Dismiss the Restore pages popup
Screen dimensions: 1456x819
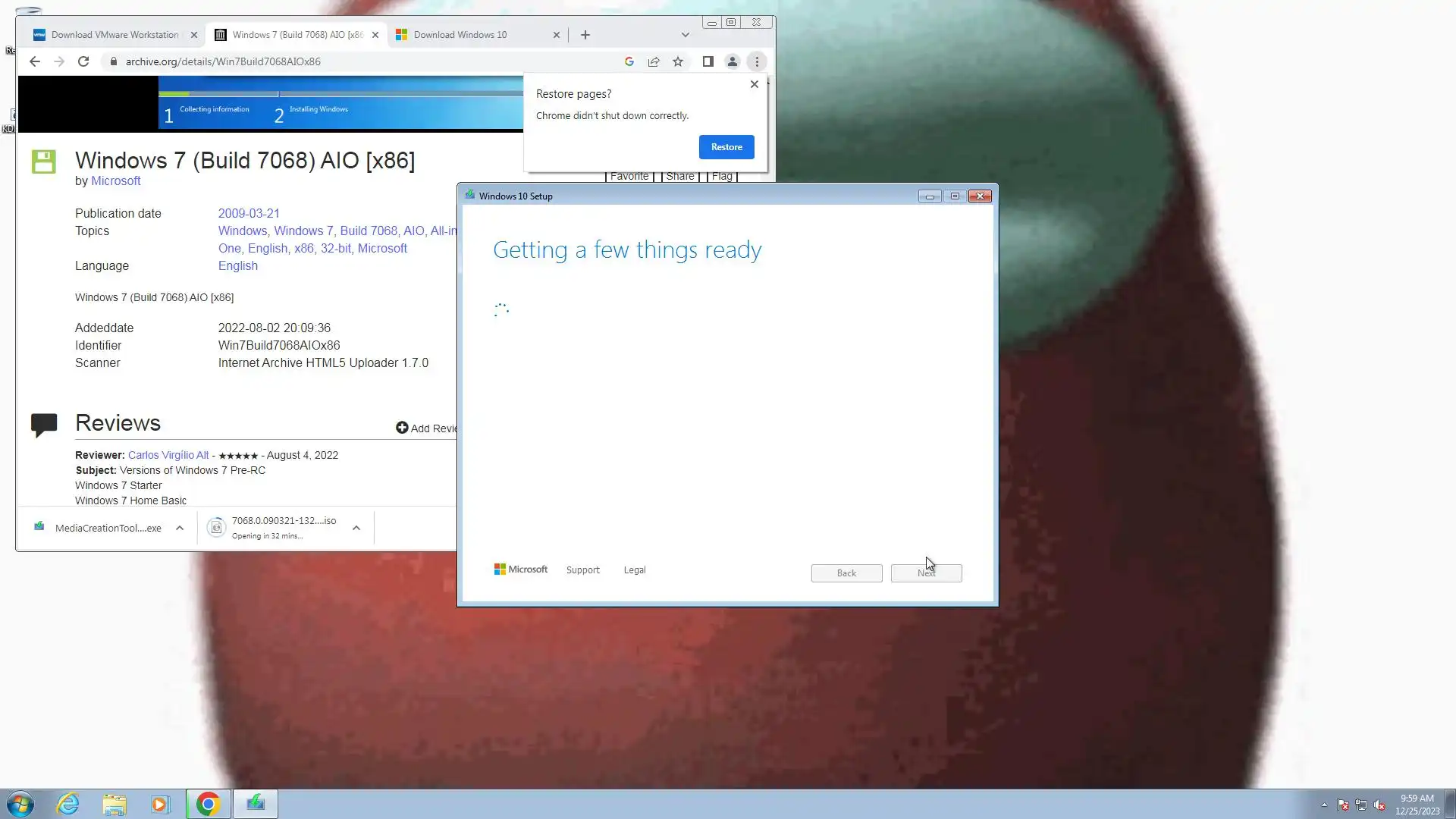pyautogui.click(x=754, y=84)
